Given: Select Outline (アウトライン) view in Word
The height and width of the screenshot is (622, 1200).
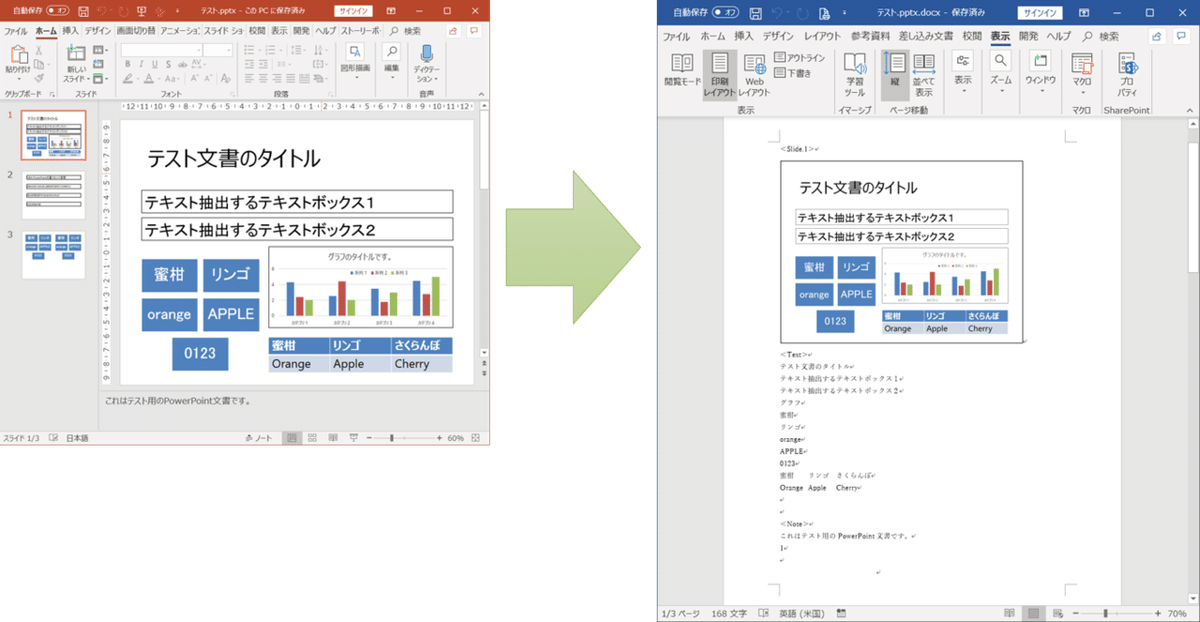Looking at the screenshot, I should point(799,58).
